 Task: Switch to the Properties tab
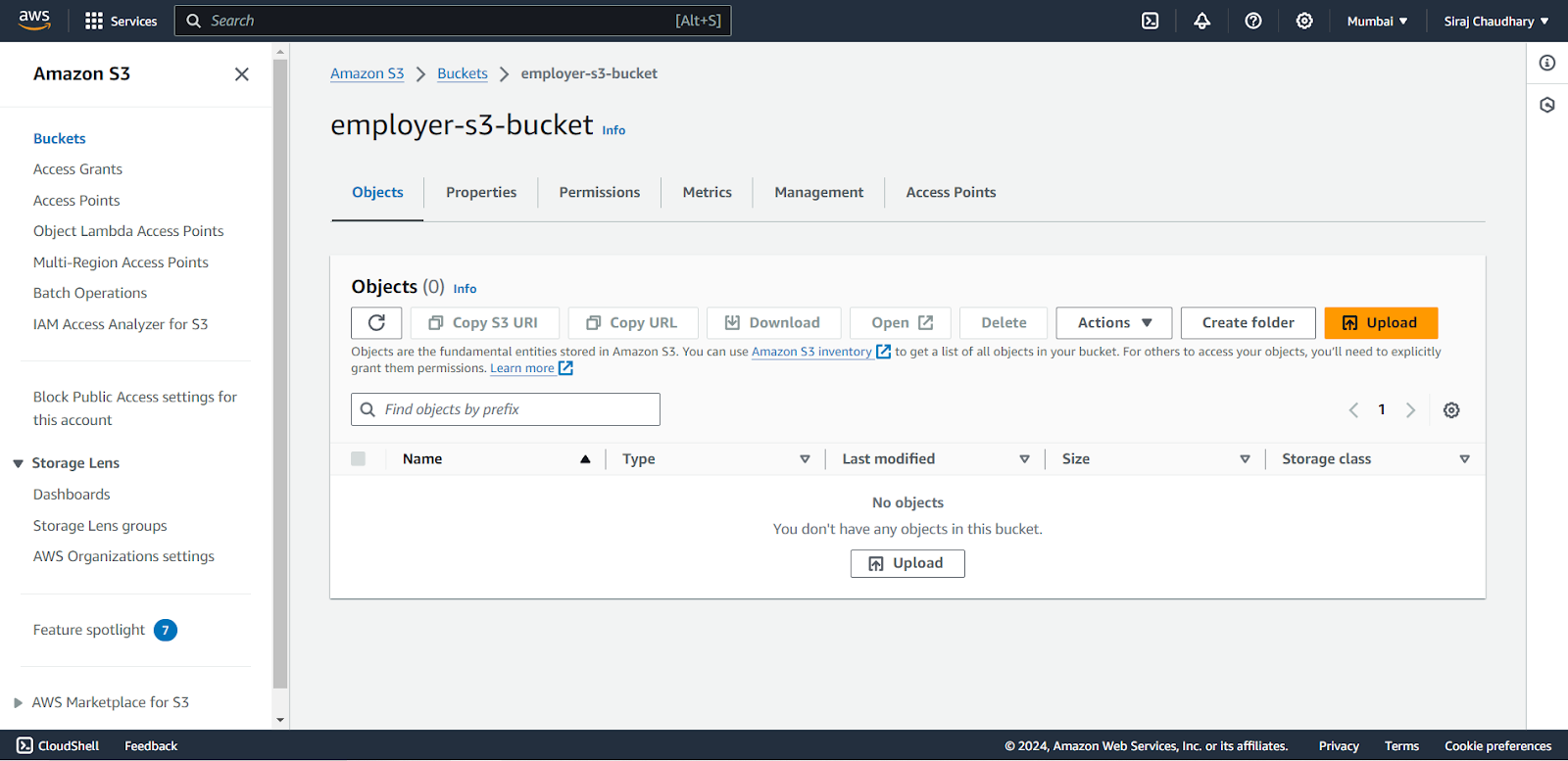(x=481, y=193)
